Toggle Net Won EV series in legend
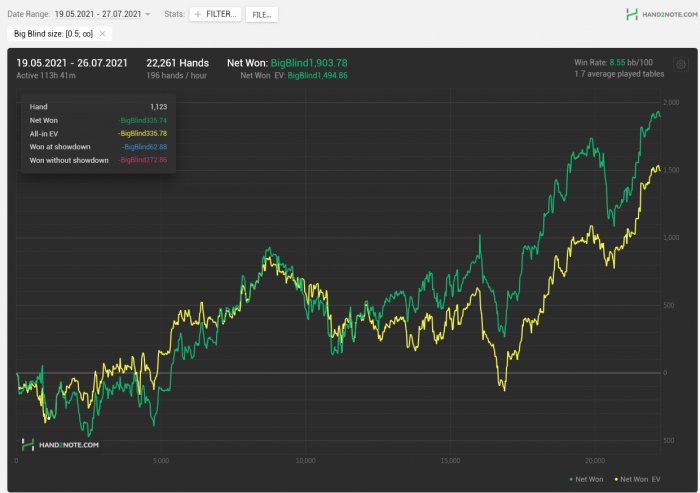 click(x=638, y=479)
